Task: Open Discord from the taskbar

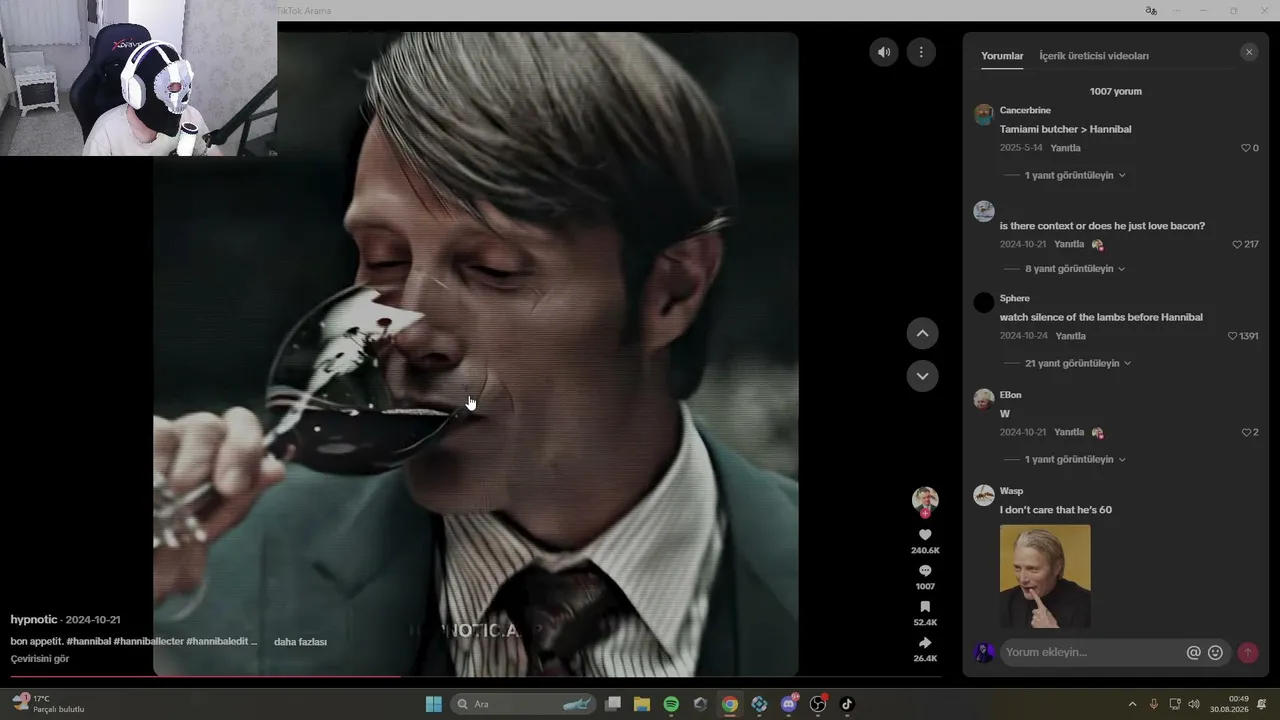Action: point(789,704)
